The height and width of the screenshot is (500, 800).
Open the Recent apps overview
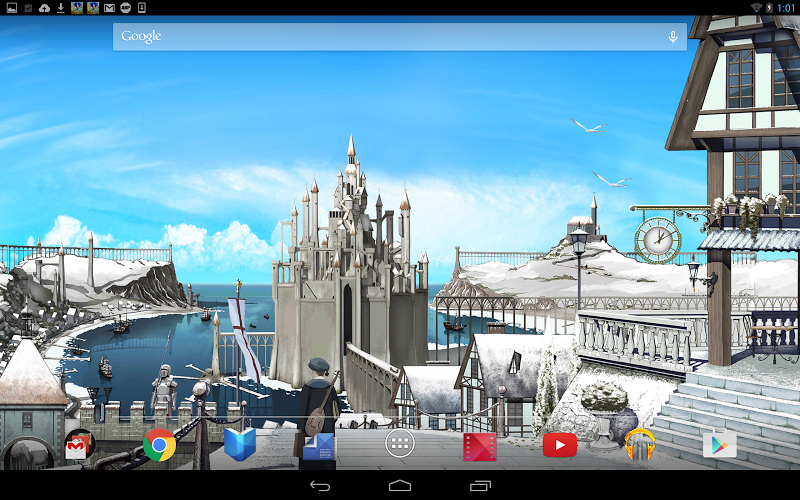tap(480, 486)
